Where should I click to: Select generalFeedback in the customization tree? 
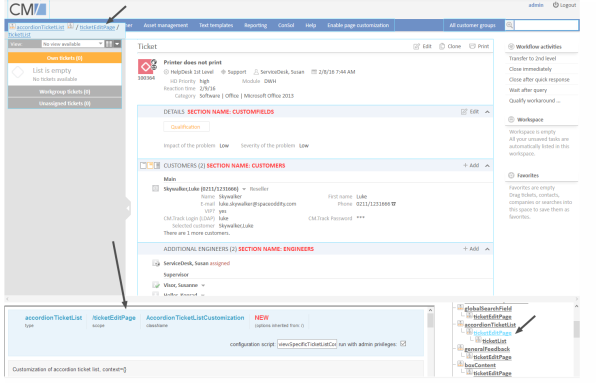pos(487,349)
